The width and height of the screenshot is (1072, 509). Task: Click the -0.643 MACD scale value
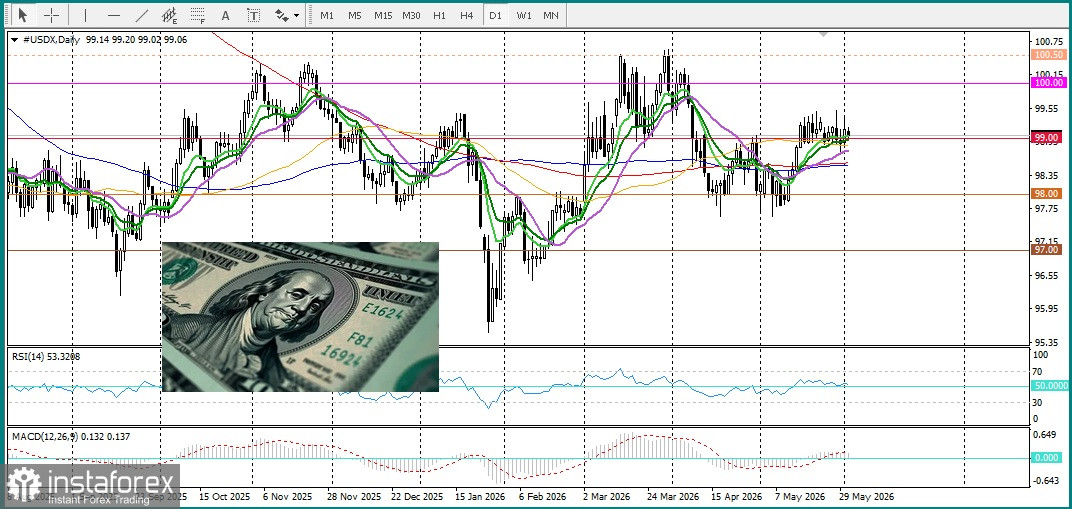click(x=1046, y=480)
